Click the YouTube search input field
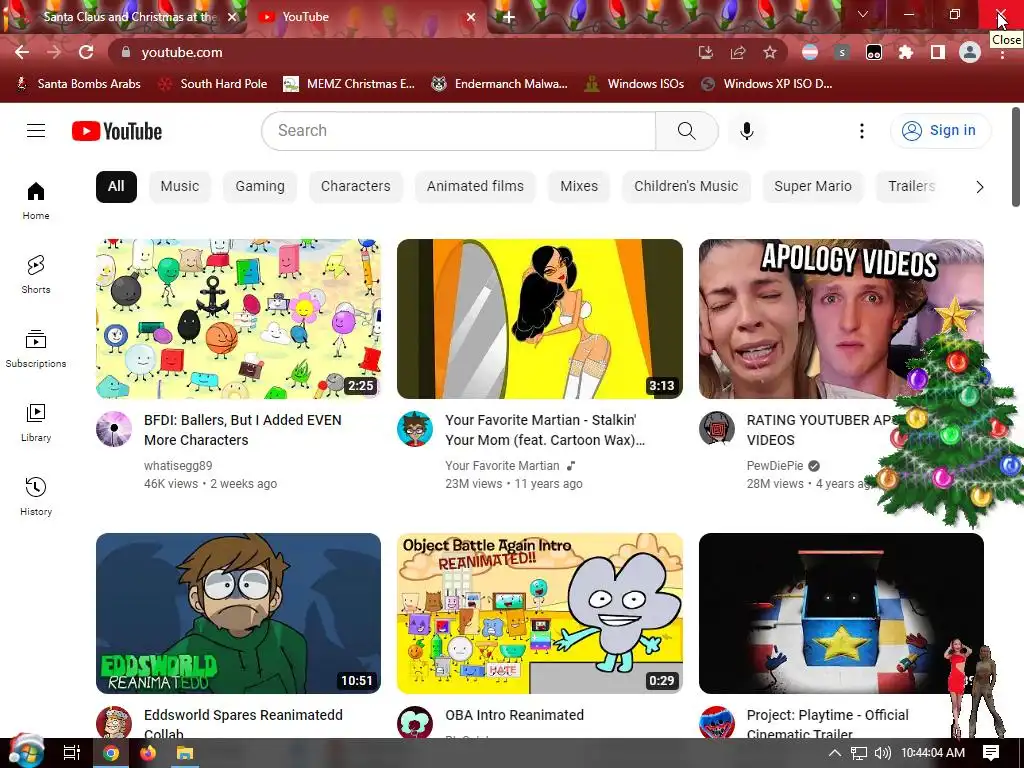1024x768 pixels. tap(458, 131)
